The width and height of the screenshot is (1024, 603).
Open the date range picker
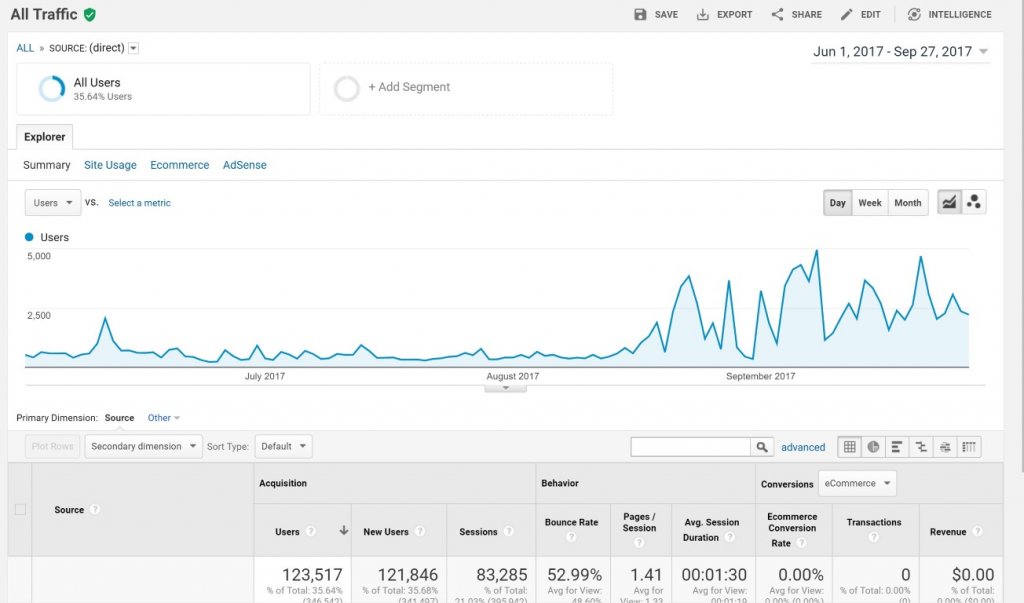click(901, 52)
